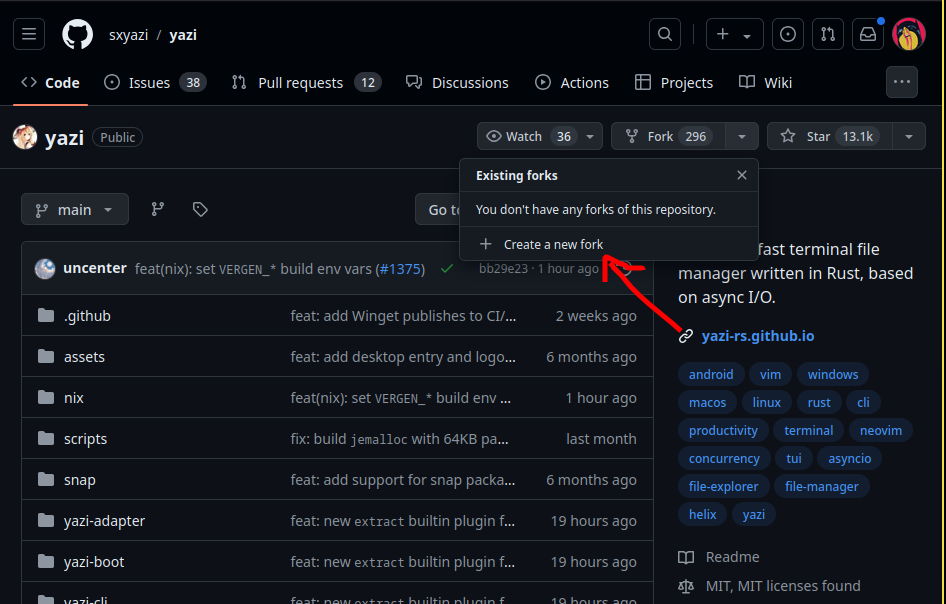View tags icon in branch toolbar
The width and height of the screenshot is (946, 604).
[x=200, y=209]
